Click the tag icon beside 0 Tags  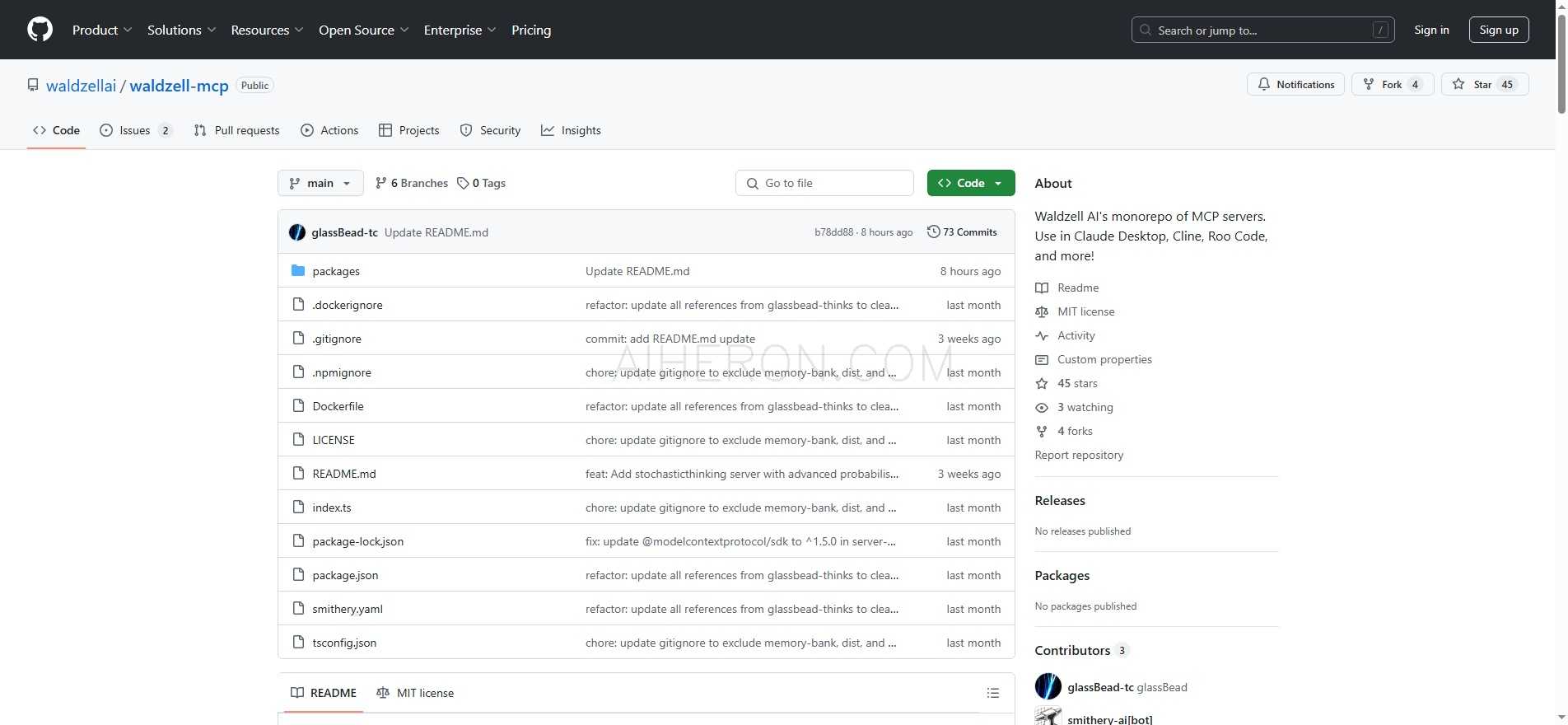463,183
